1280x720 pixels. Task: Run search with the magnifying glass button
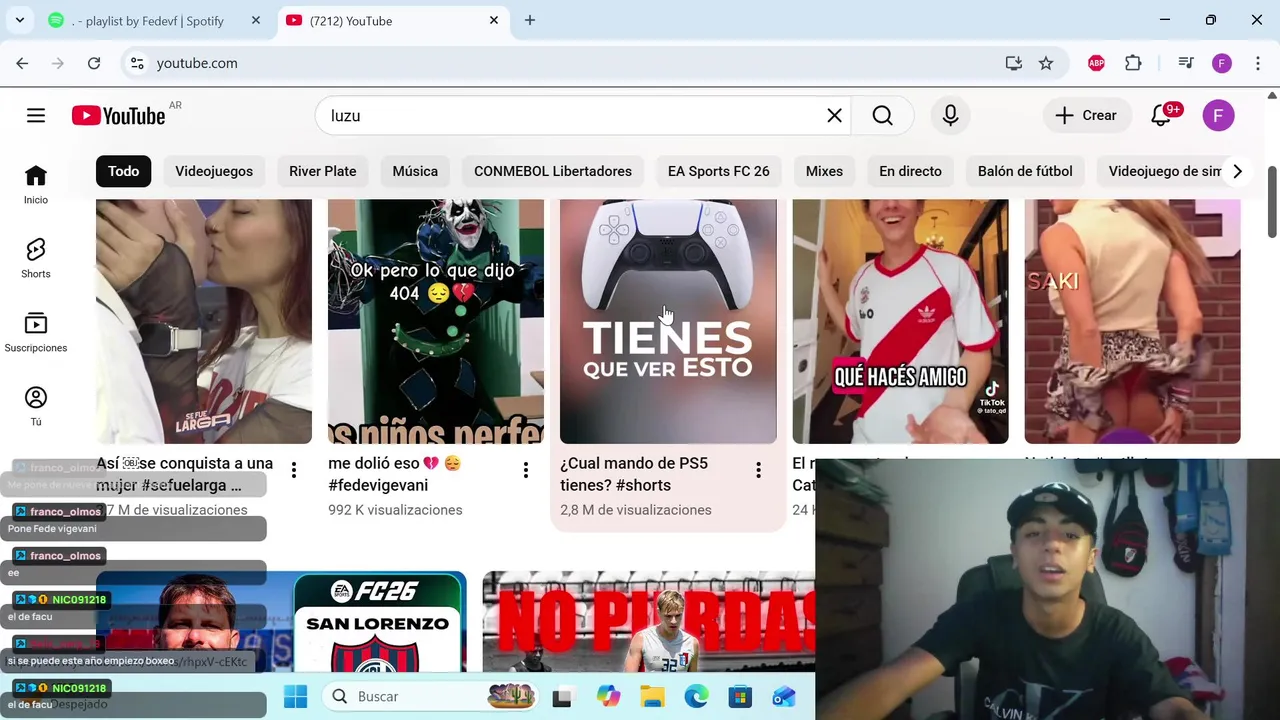click(882, 116)
